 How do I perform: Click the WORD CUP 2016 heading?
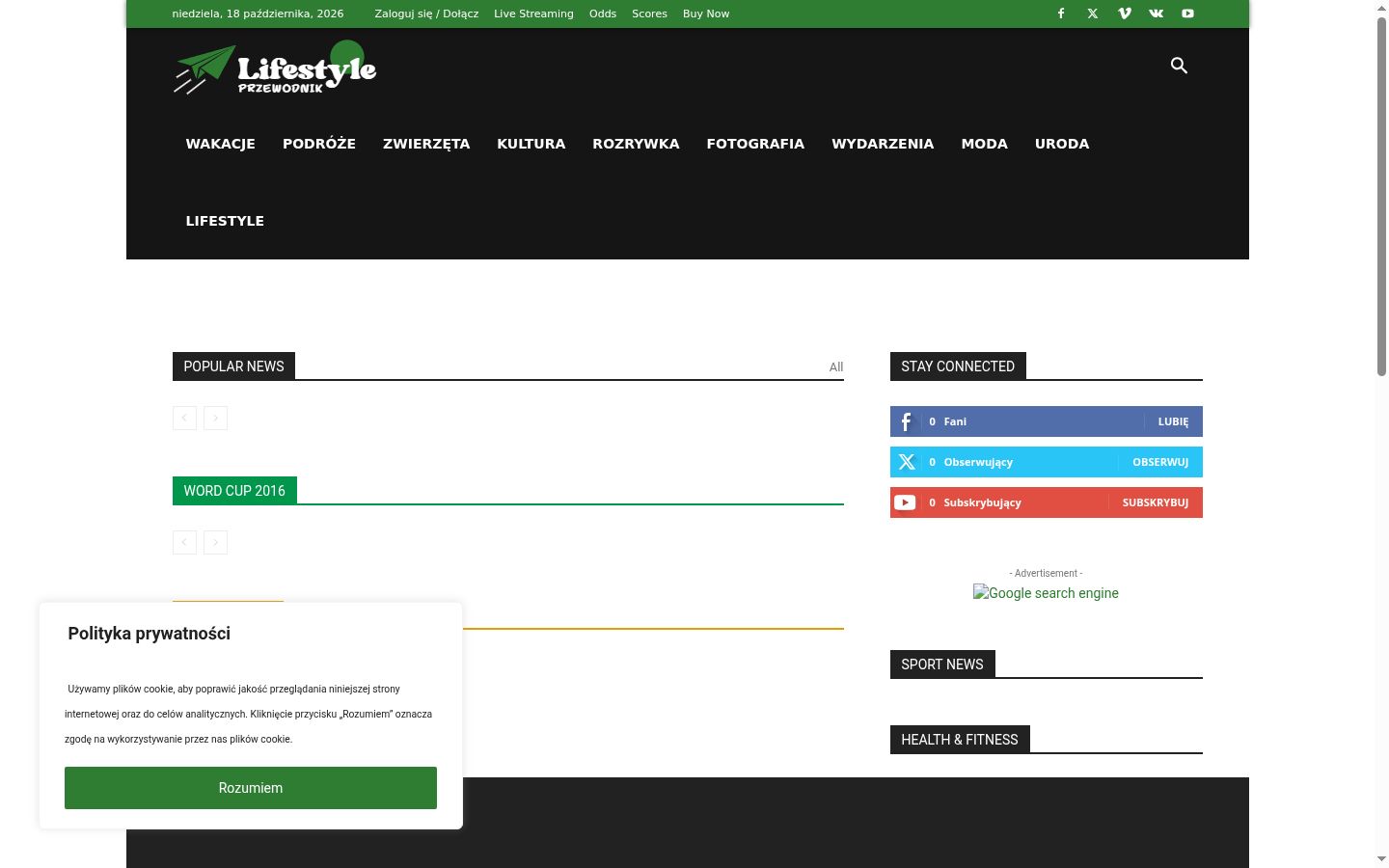click(x=234, y=491)
